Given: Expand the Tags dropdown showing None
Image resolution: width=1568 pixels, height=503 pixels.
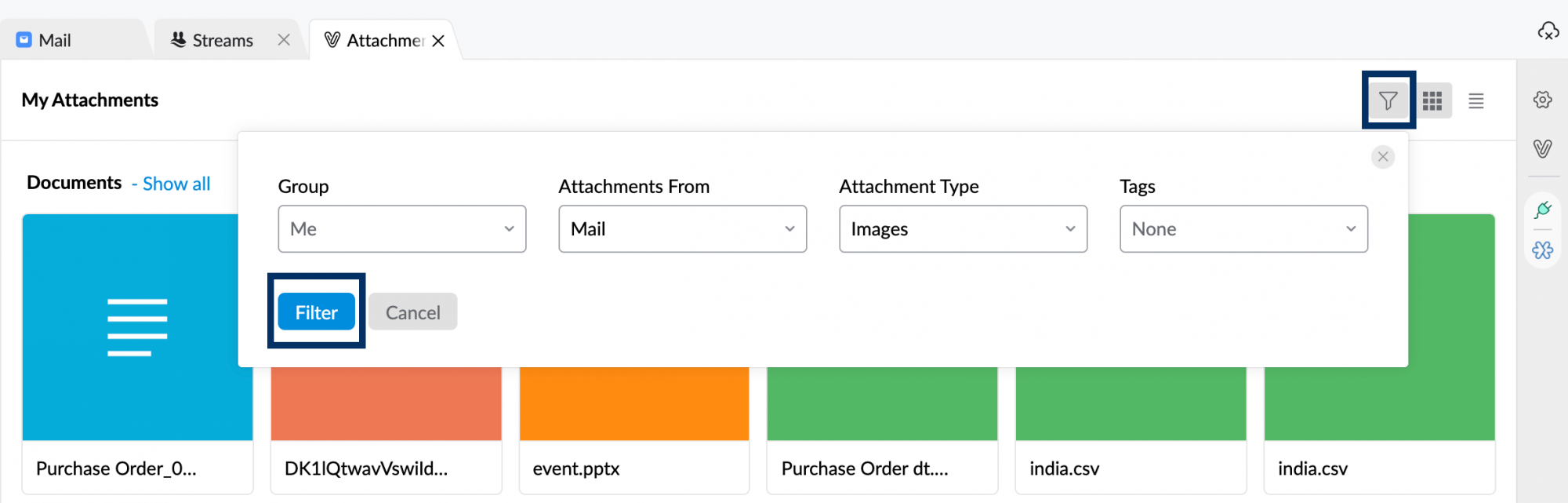Looking at the screenshot, I should pos(1243,229).
